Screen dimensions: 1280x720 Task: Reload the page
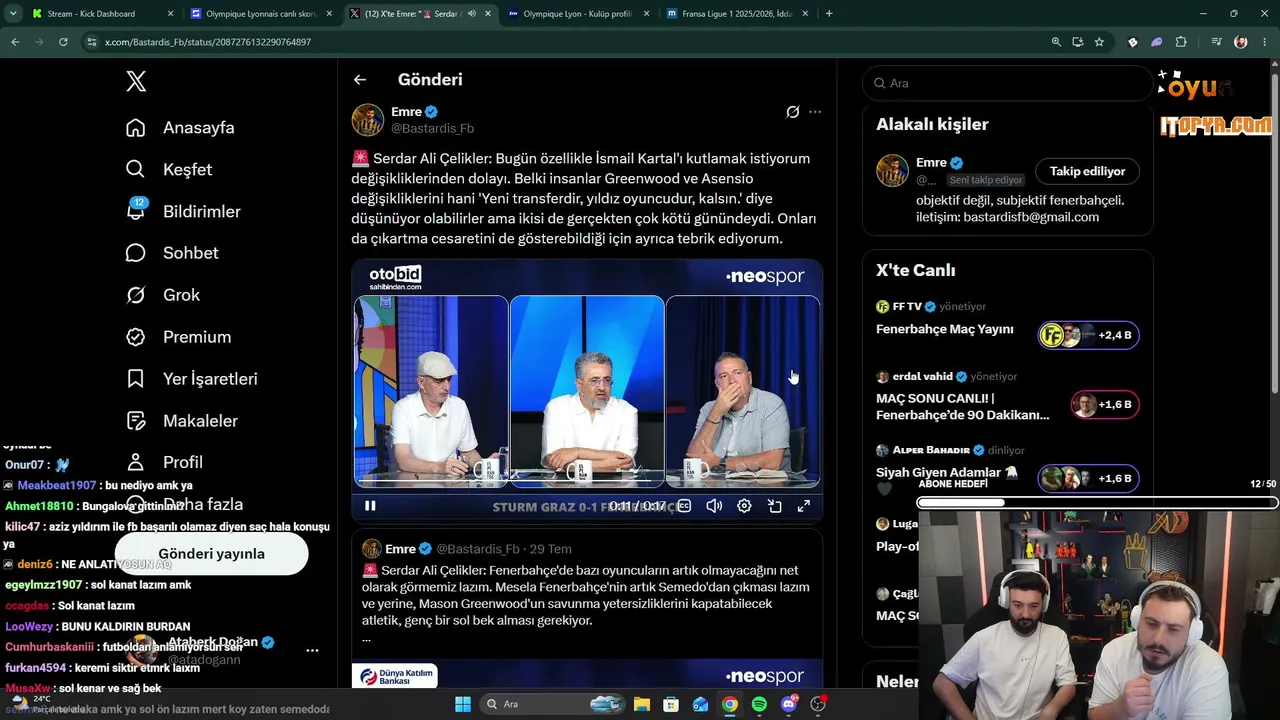pyautogui.click(x=63, y=42)
